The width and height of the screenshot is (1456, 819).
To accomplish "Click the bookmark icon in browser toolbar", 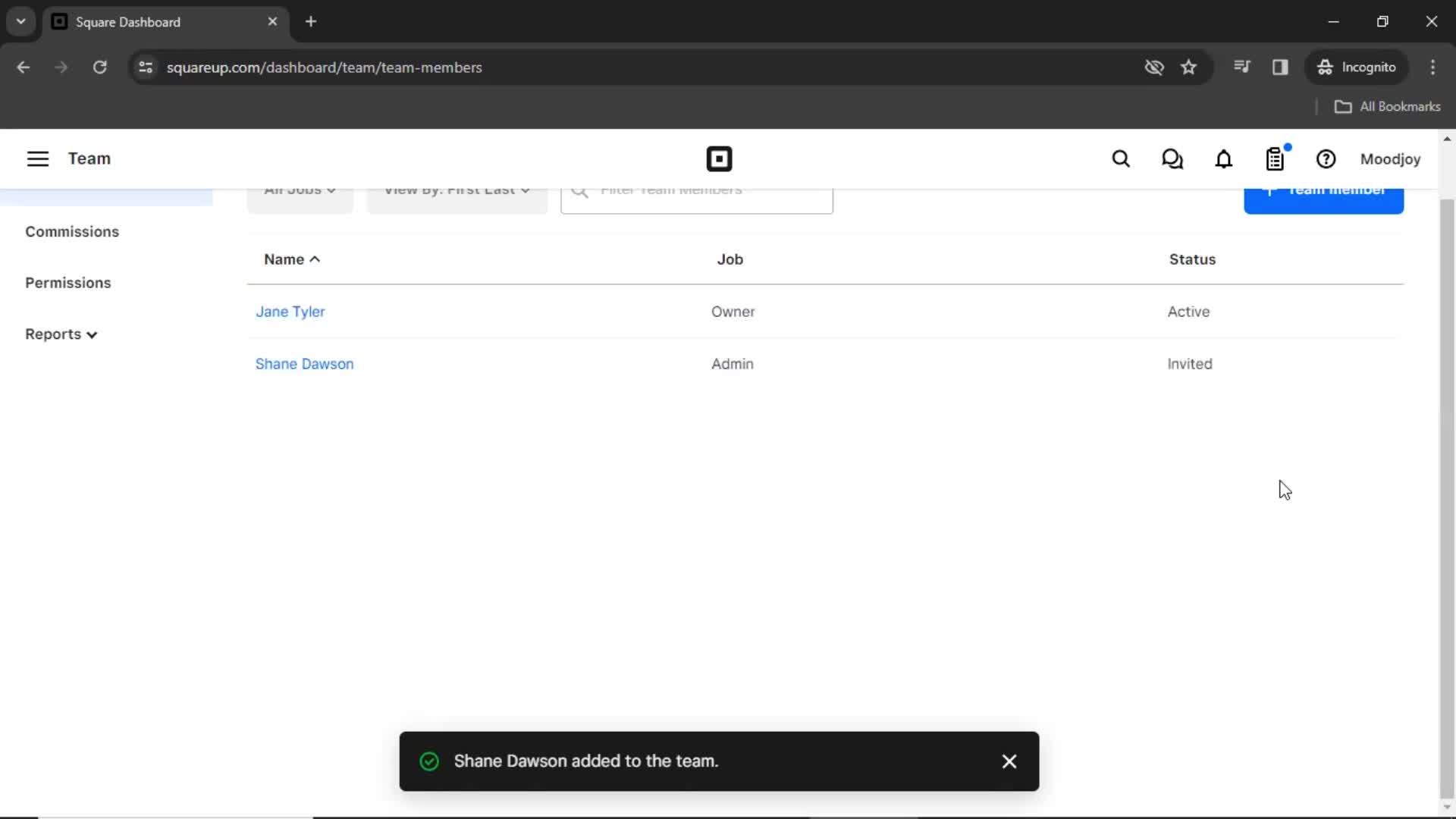I will coord(1189,67).
